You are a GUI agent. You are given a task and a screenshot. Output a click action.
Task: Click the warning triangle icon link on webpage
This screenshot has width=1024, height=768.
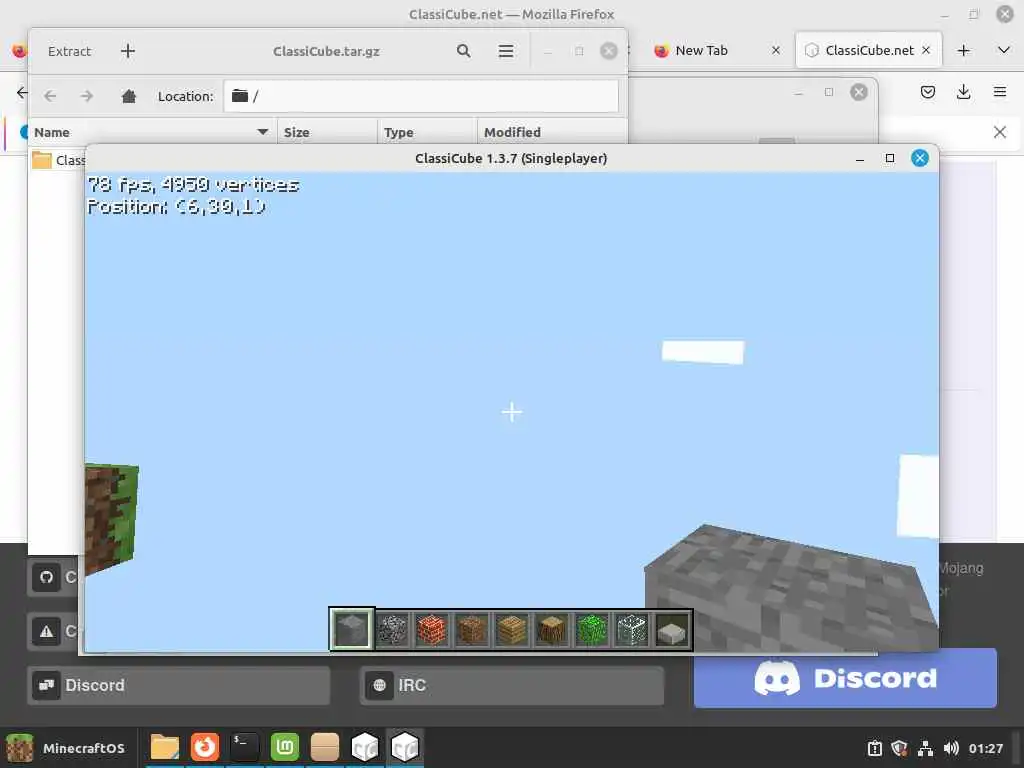pos(46,632)
